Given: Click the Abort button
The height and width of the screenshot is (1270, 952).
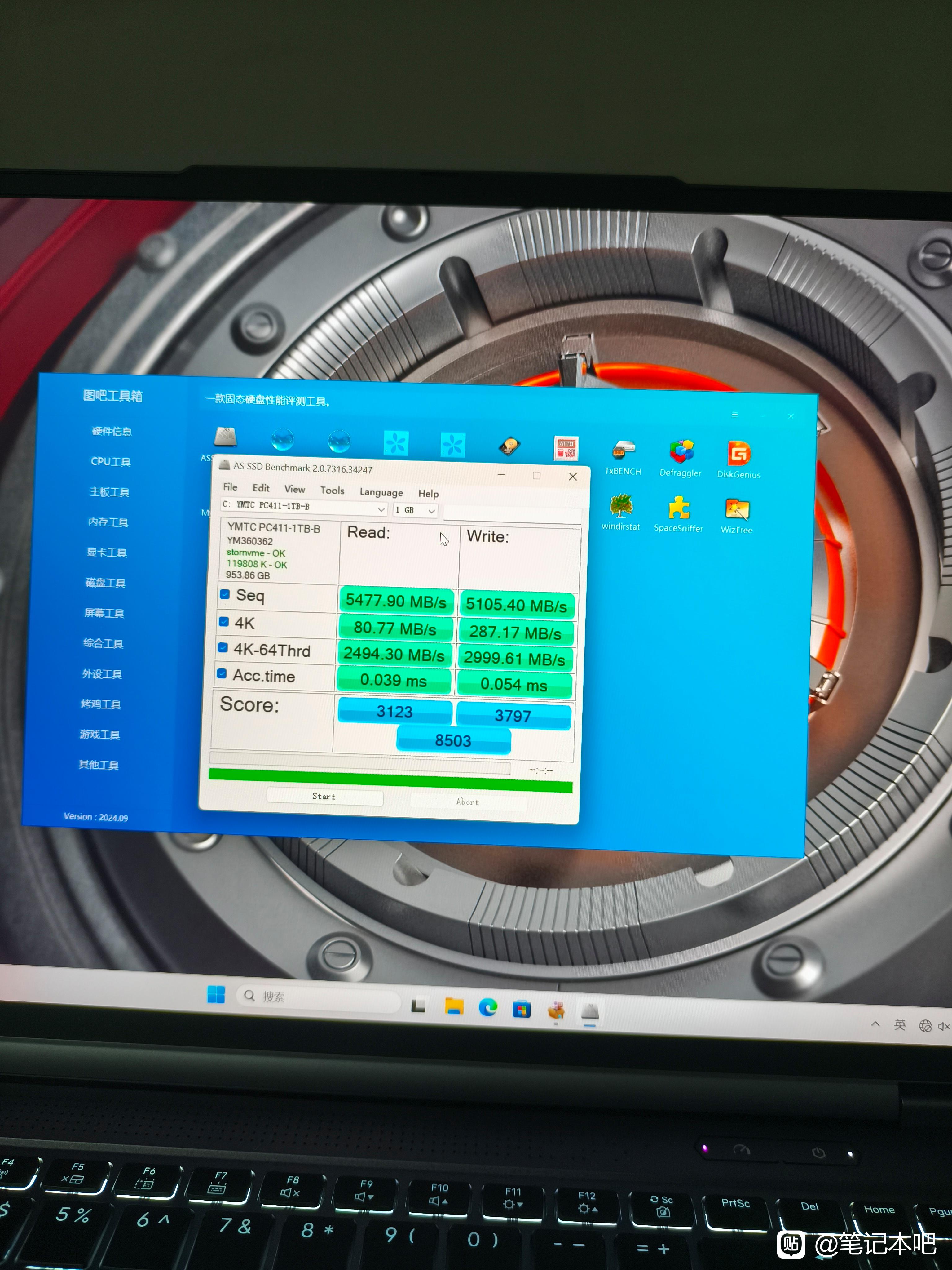Looking at the screenshot, I should tap(468, 802).
